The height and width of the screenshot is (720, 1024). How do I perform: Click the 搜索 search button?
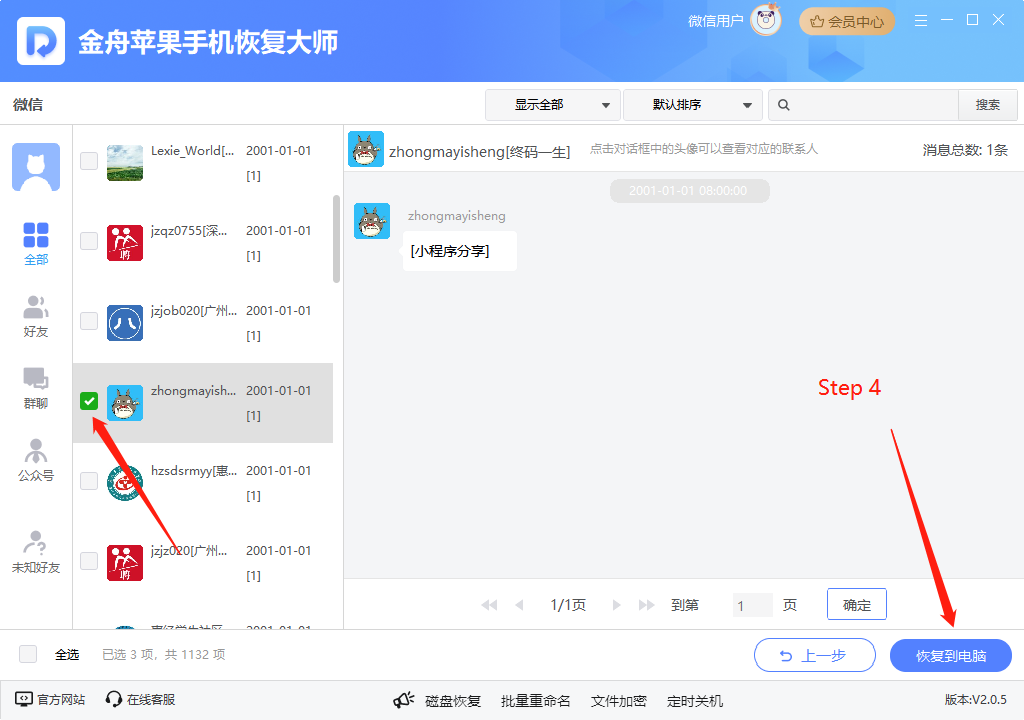pos(987,105)
